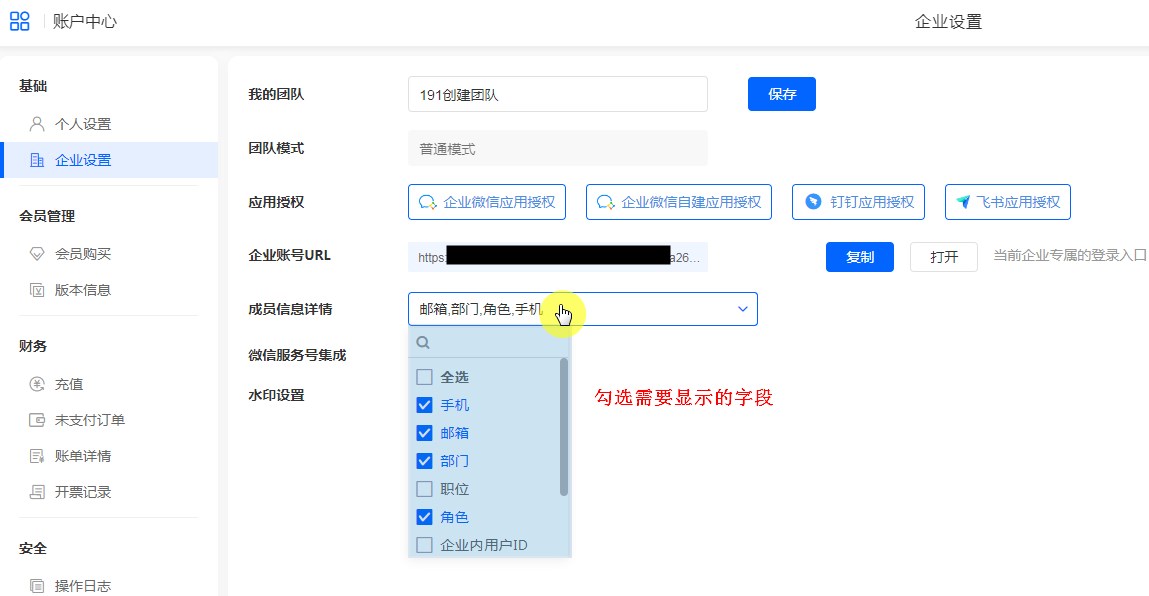
Task: Click the 复制 button for enterprise URL
Action: 859,257
